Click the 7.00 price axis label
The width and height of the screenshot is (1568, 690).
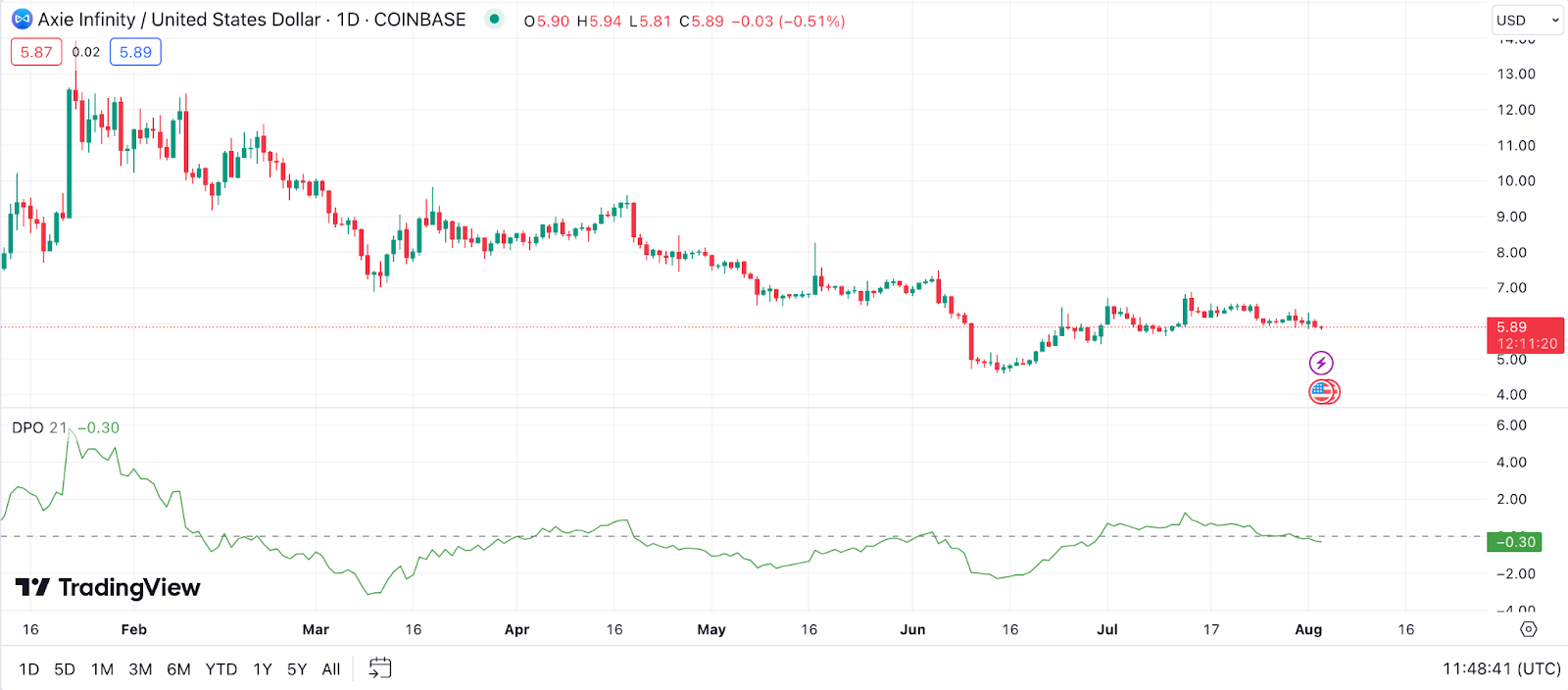(x=1511, y=287)
